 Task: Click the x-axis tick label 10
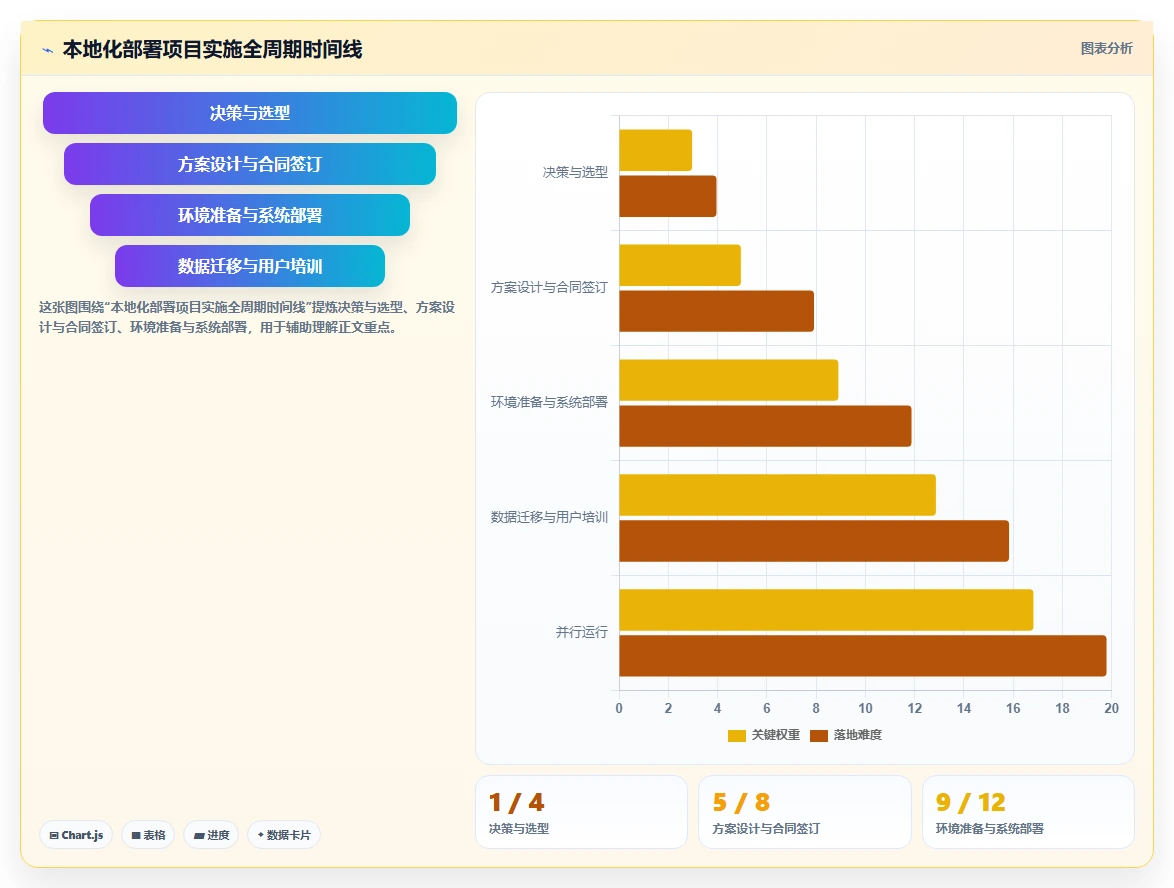pyautogui.click(x=865, y=708)
